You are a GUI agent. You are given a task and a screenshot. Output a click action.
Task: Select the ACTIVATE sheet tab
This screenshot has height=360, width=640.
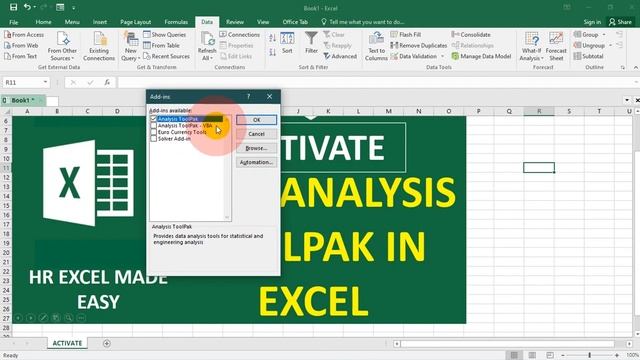pos(67,343)
